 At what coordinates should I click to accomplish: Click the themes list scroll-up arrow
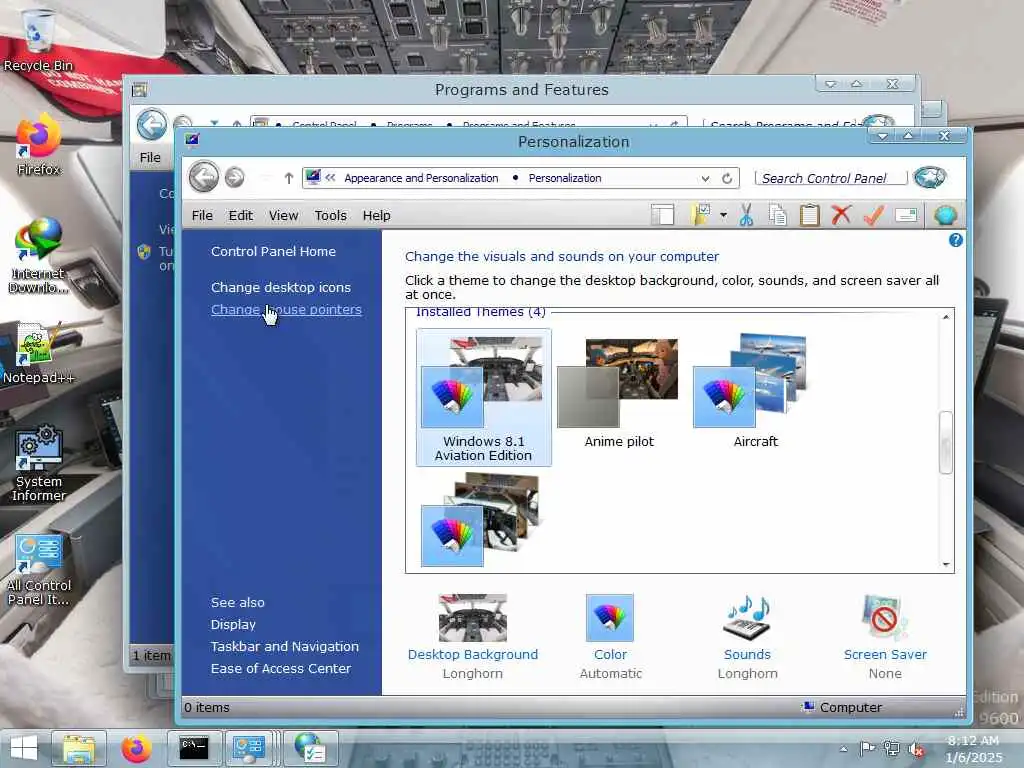point(946,317)
